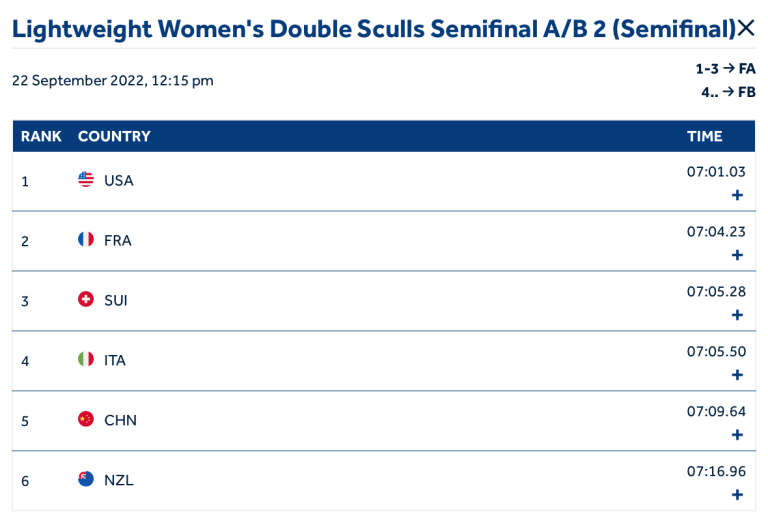Click USA's 07:01.03 finish time
This screenshot has width=768, height=525.
click(x=716, y=172)
